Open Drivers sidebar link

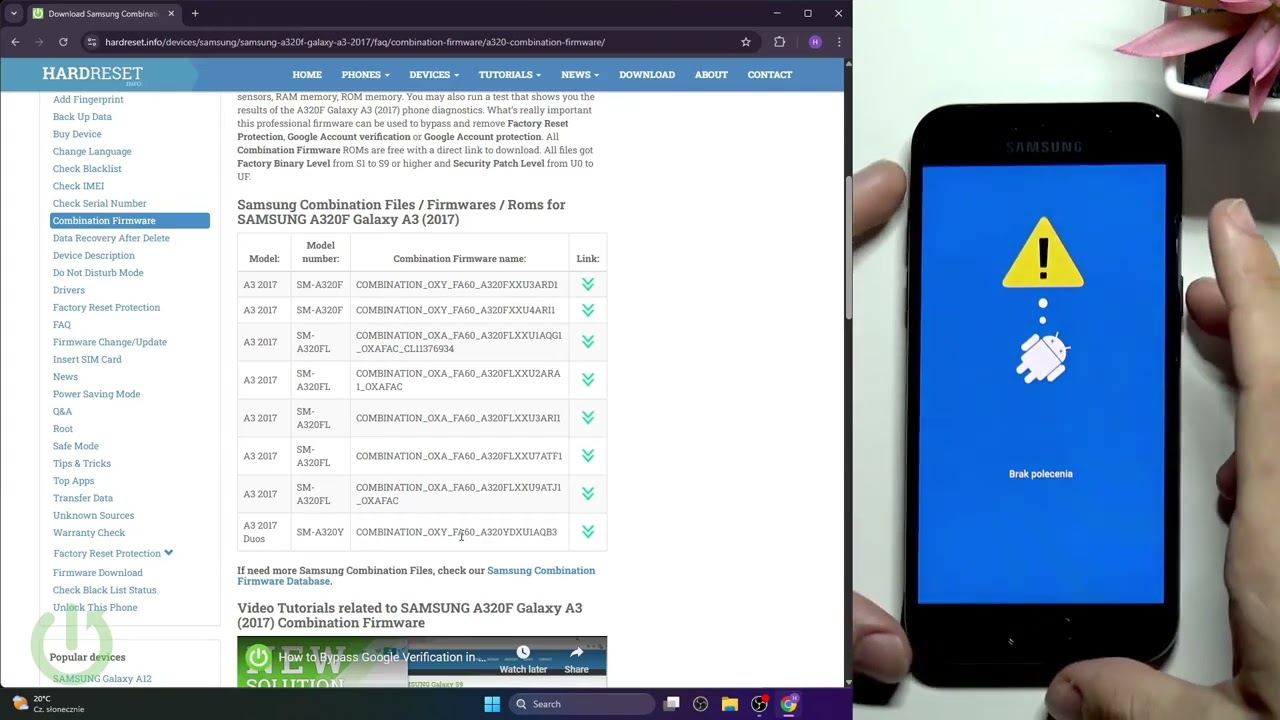coord(69,290)
